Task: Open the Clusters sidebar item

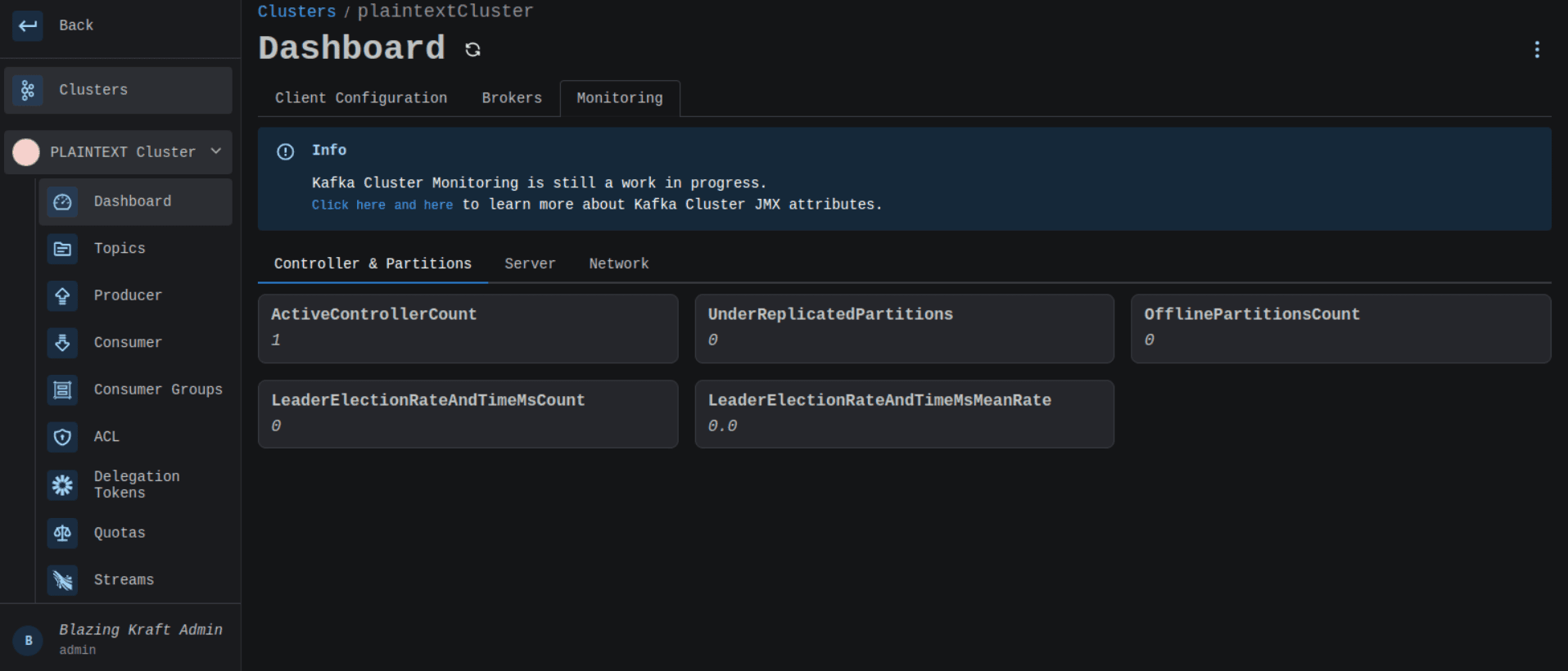Action: 119,90
